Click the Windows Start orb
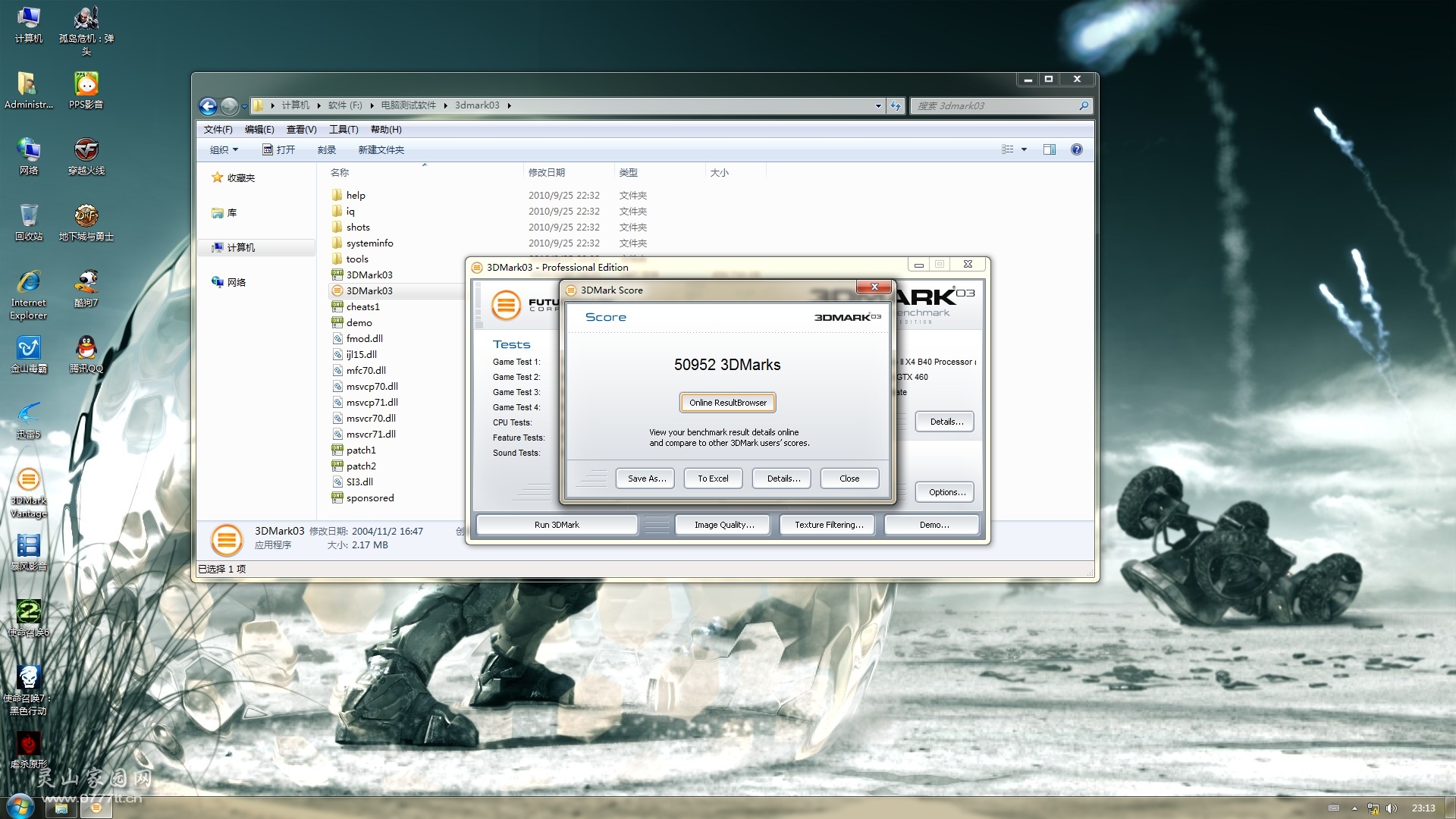The width and height of the screenshot is (1456, 819). coord(20,806)
